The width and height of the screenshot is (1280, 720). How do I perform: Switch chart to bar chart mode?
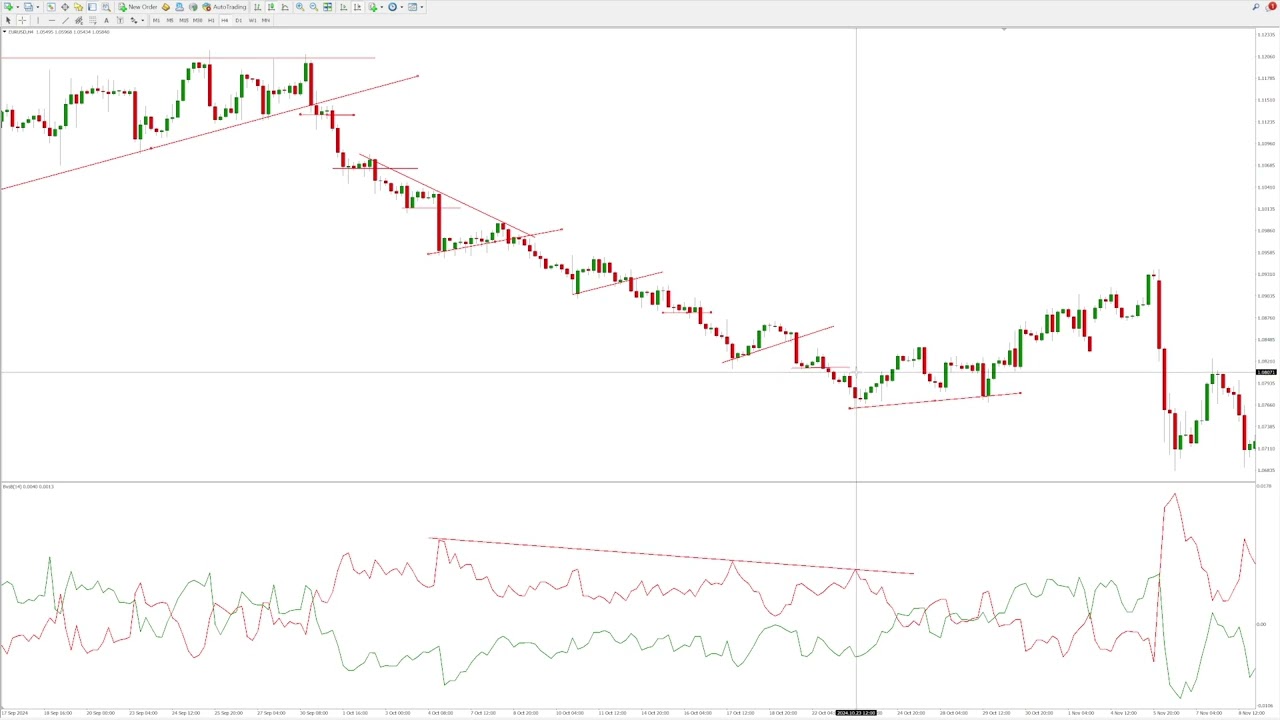(x=257, y=7)
